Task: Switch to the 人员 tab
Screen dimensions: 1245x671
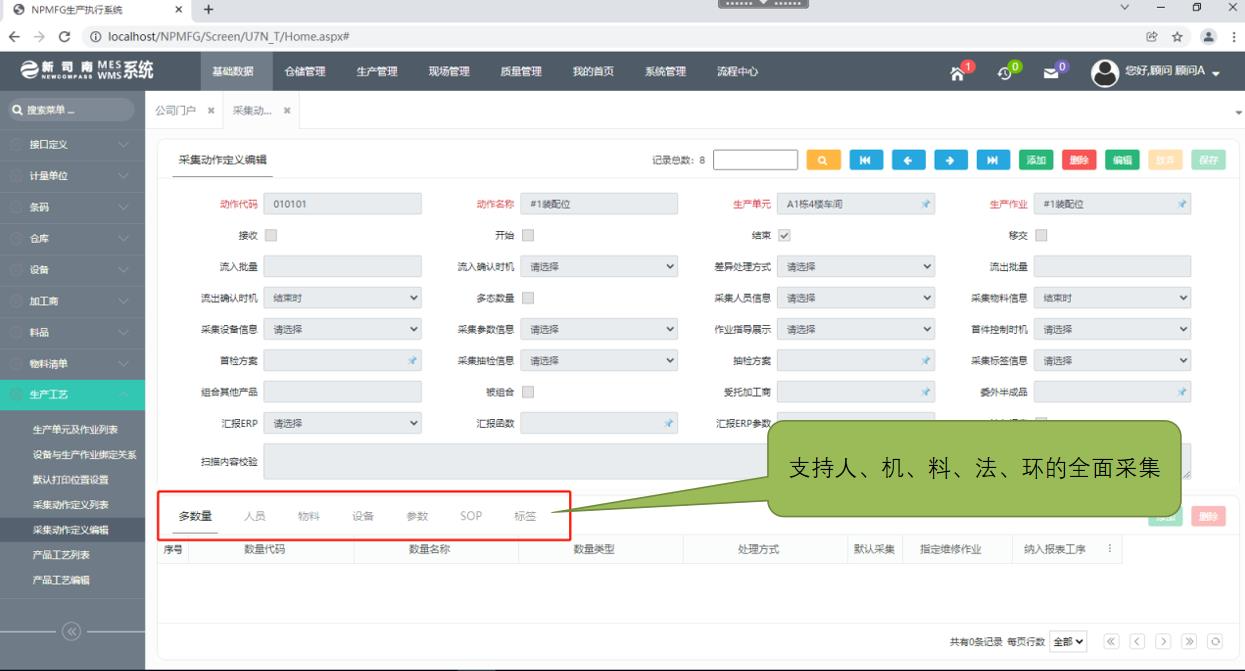Action: click(x=255, y=516)
